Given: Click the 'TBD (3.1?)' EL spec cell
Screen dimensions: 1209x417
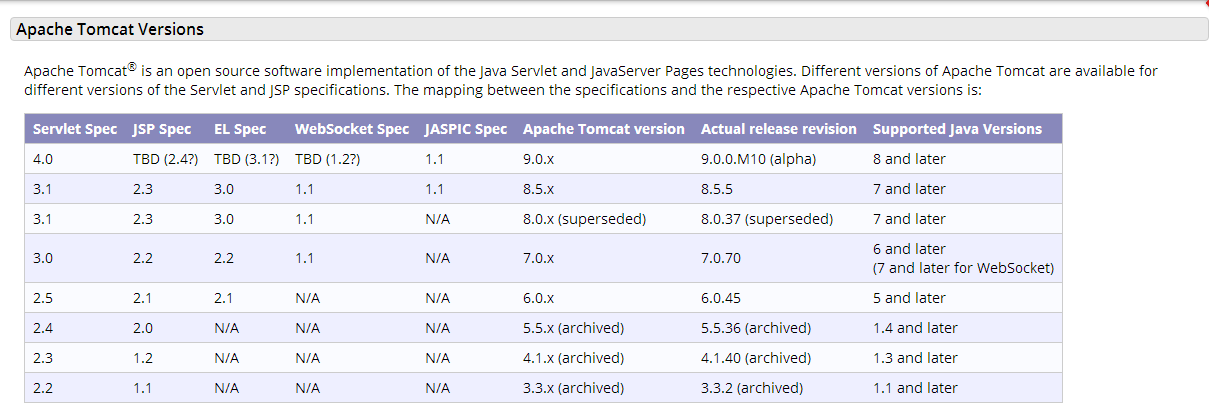Looking at the screenshot, I should click(248, 159).
